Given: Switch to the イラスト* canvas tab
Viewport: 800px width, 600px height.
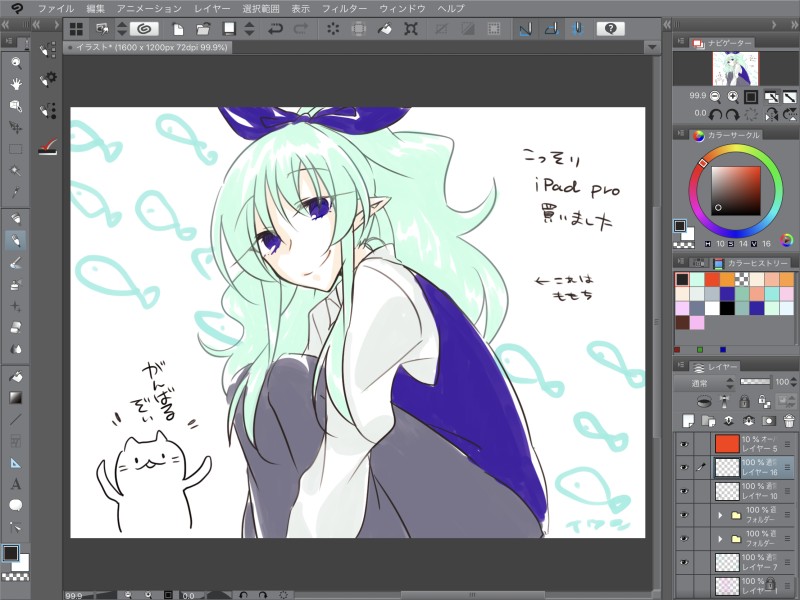Looking at the screenshot, I should 148,47.
